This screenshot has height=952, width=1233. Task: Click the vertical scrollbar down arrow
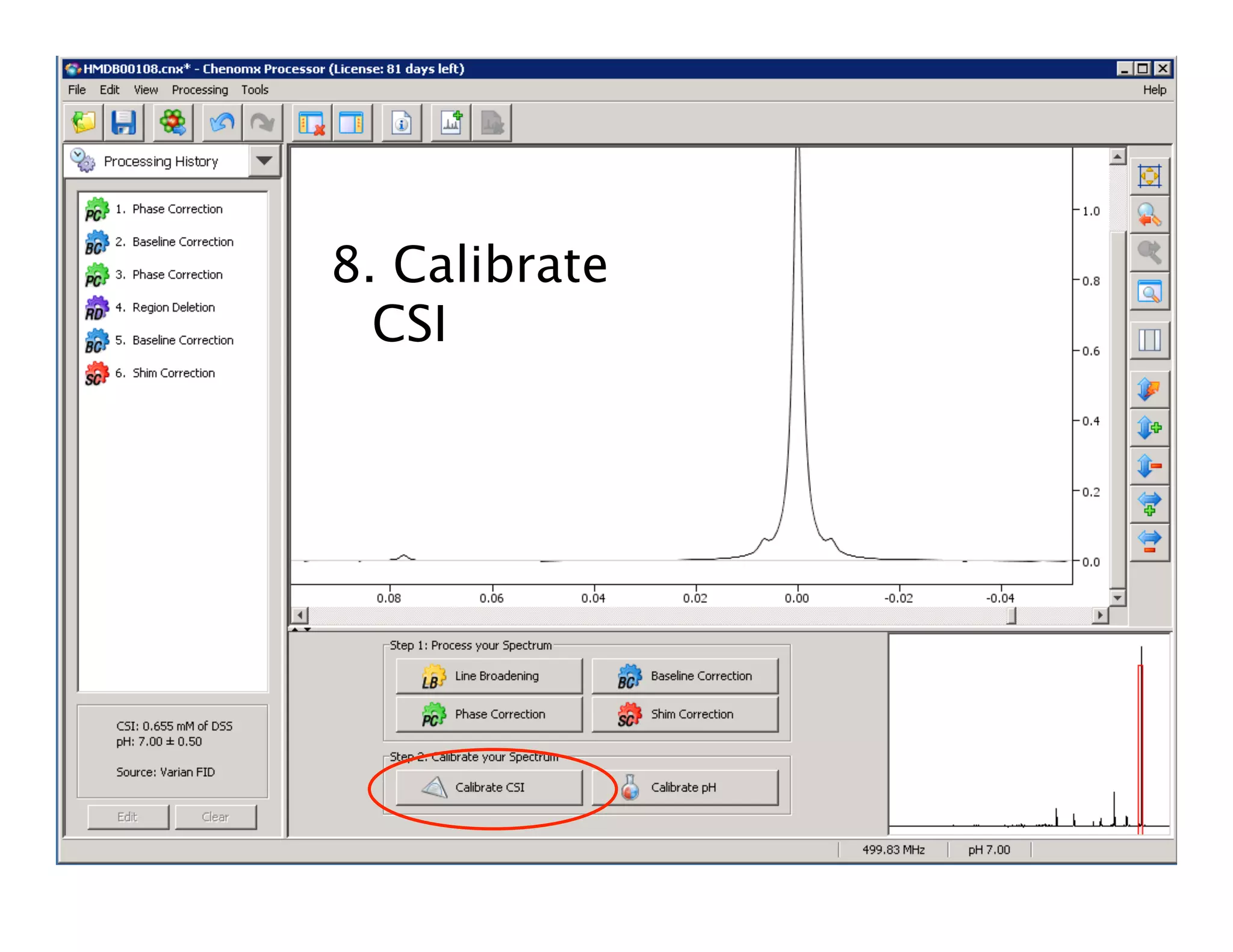coord(1117,598)
